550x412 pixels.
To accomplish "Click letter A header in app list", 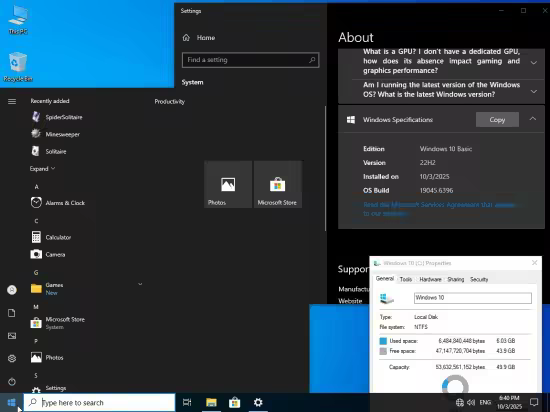I will (36, 187).
